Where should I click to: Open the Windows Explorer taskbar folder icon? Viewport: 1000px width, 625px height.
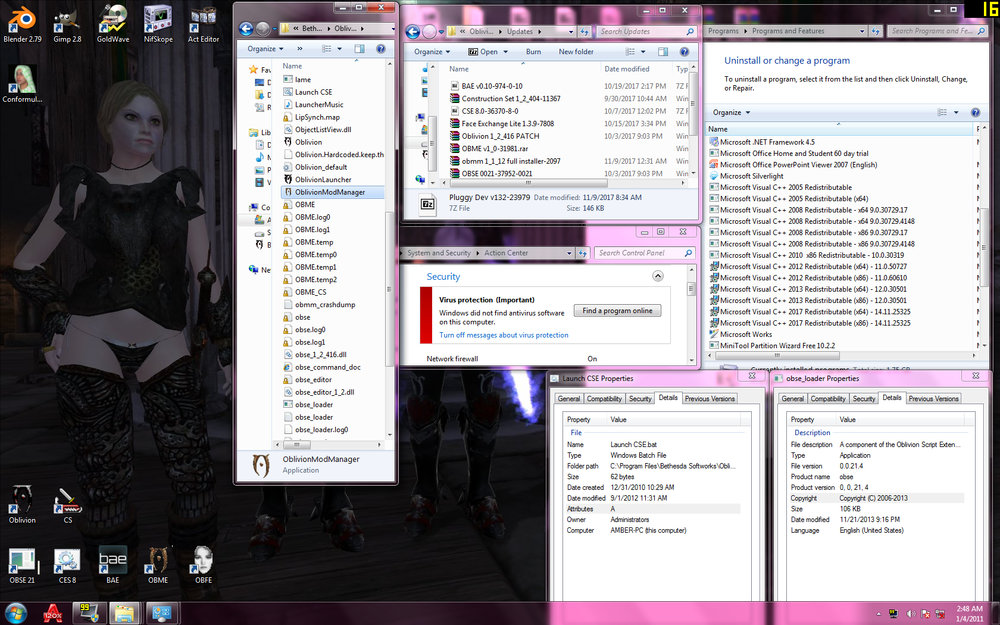(124, 614)
